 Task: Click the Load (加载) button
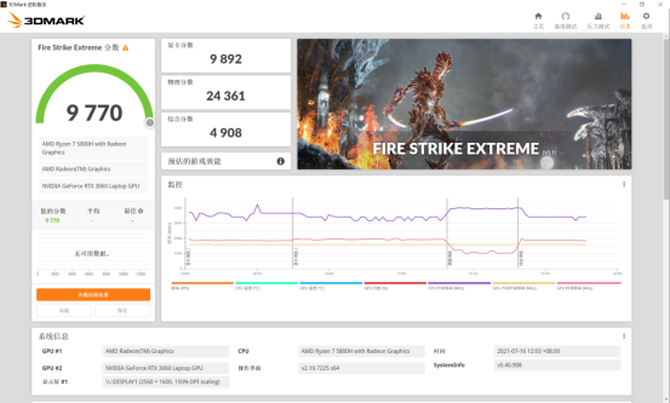click(x=64, y=310)
